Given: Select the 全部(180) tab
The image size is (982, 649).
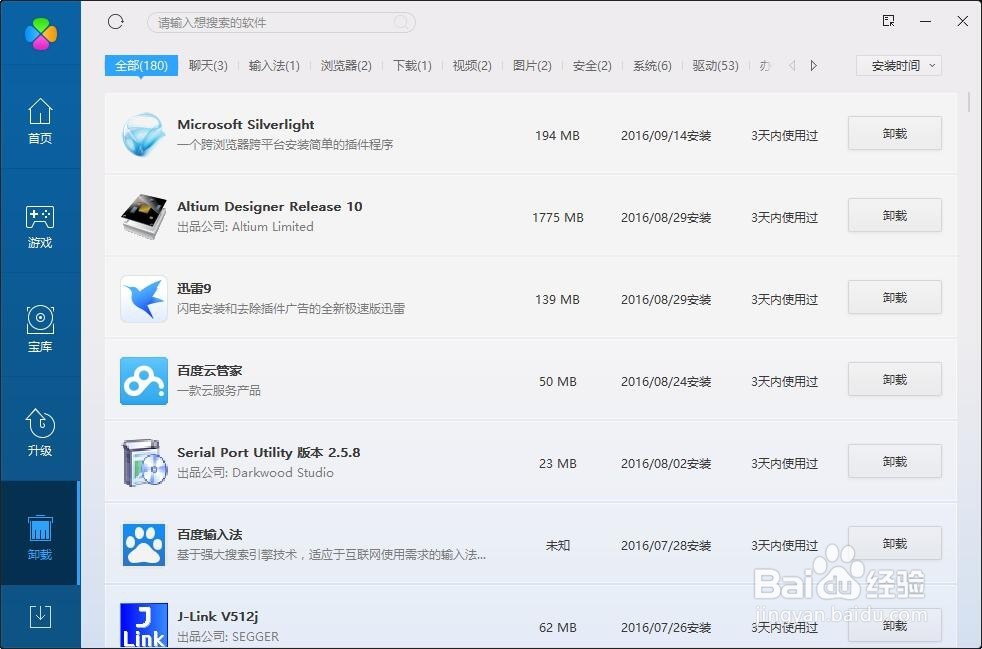Looking at the screenshot, I should pyautogui.click(x=141, y=66).
